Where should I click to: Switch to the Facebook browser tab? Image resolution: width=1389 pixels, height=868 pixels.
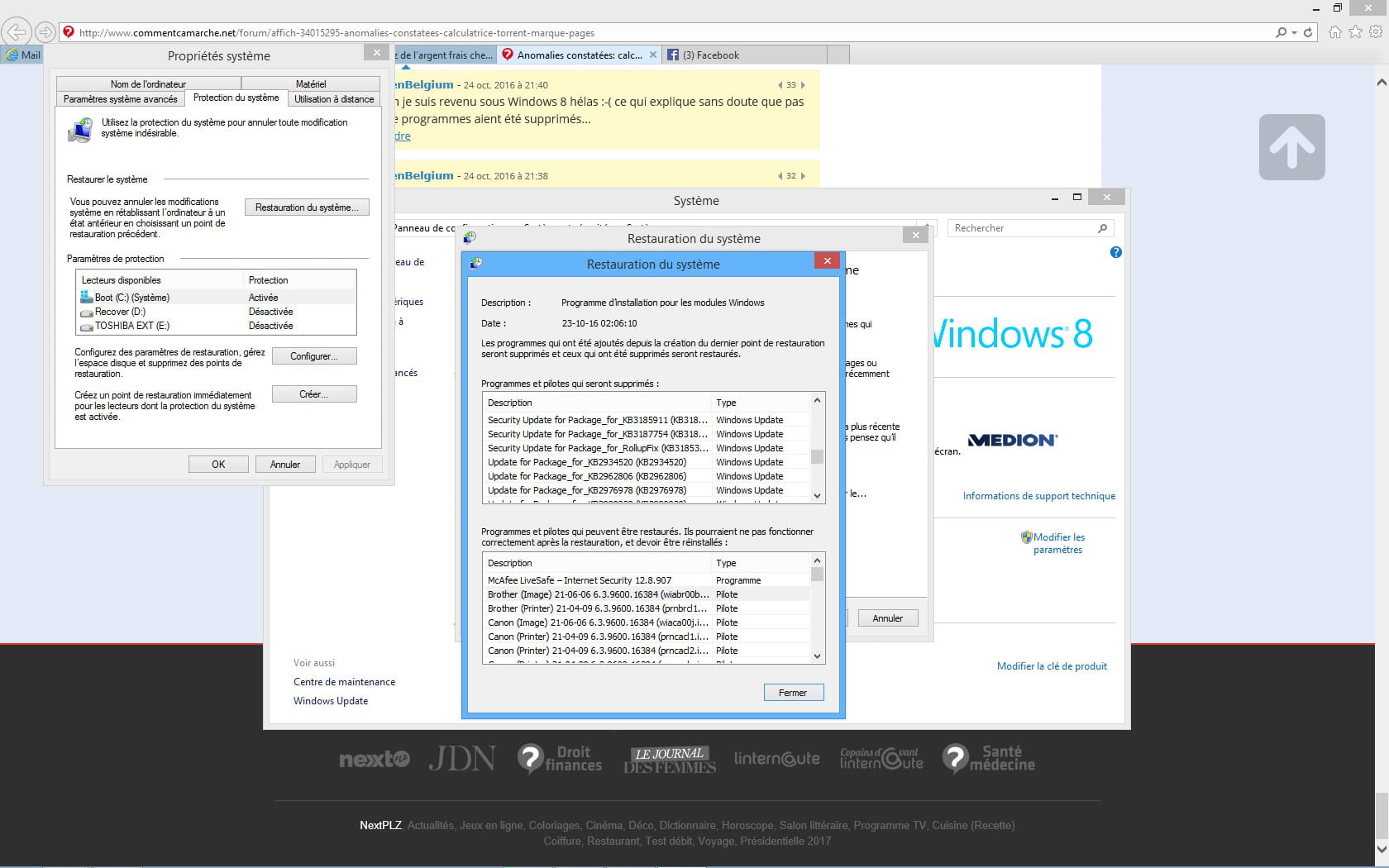point(744,55)
